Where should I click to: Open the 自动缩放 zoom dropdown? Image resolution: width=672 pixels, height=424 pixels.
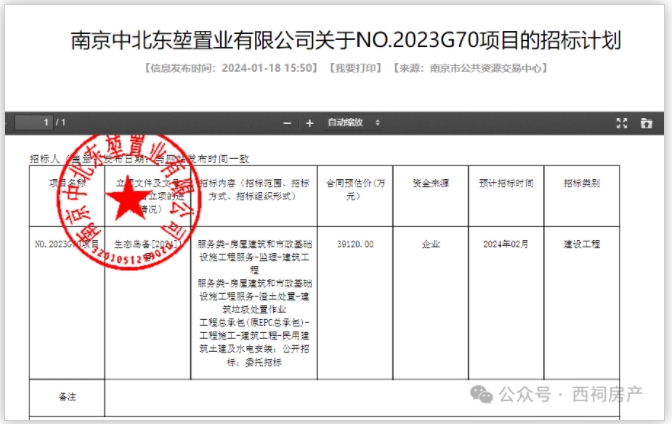[x=353, y=123]
